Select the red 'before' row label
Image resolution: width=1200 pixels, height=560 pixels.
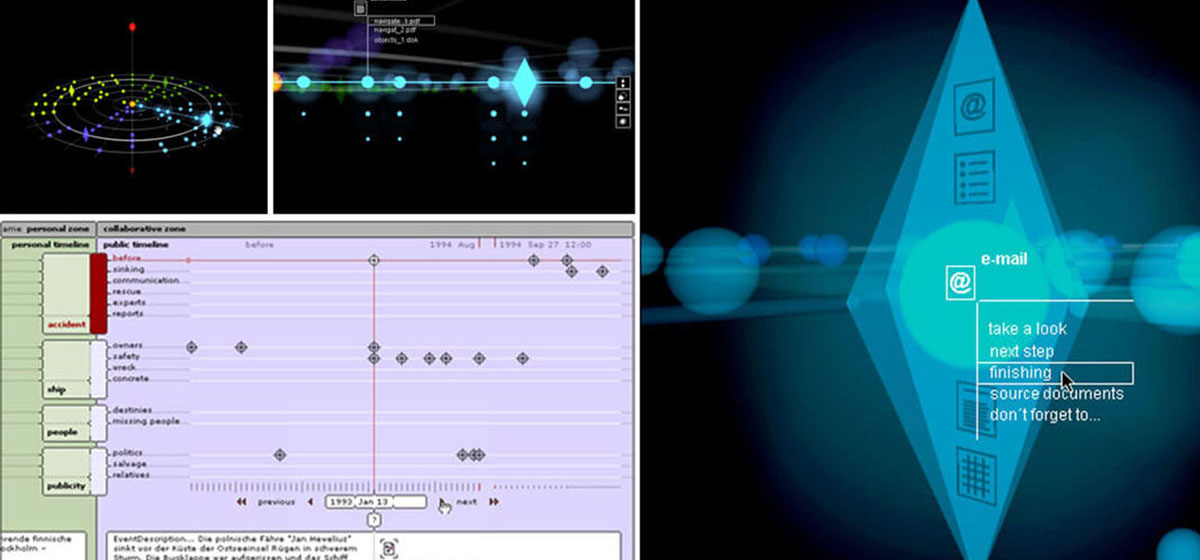pos(127,258)
